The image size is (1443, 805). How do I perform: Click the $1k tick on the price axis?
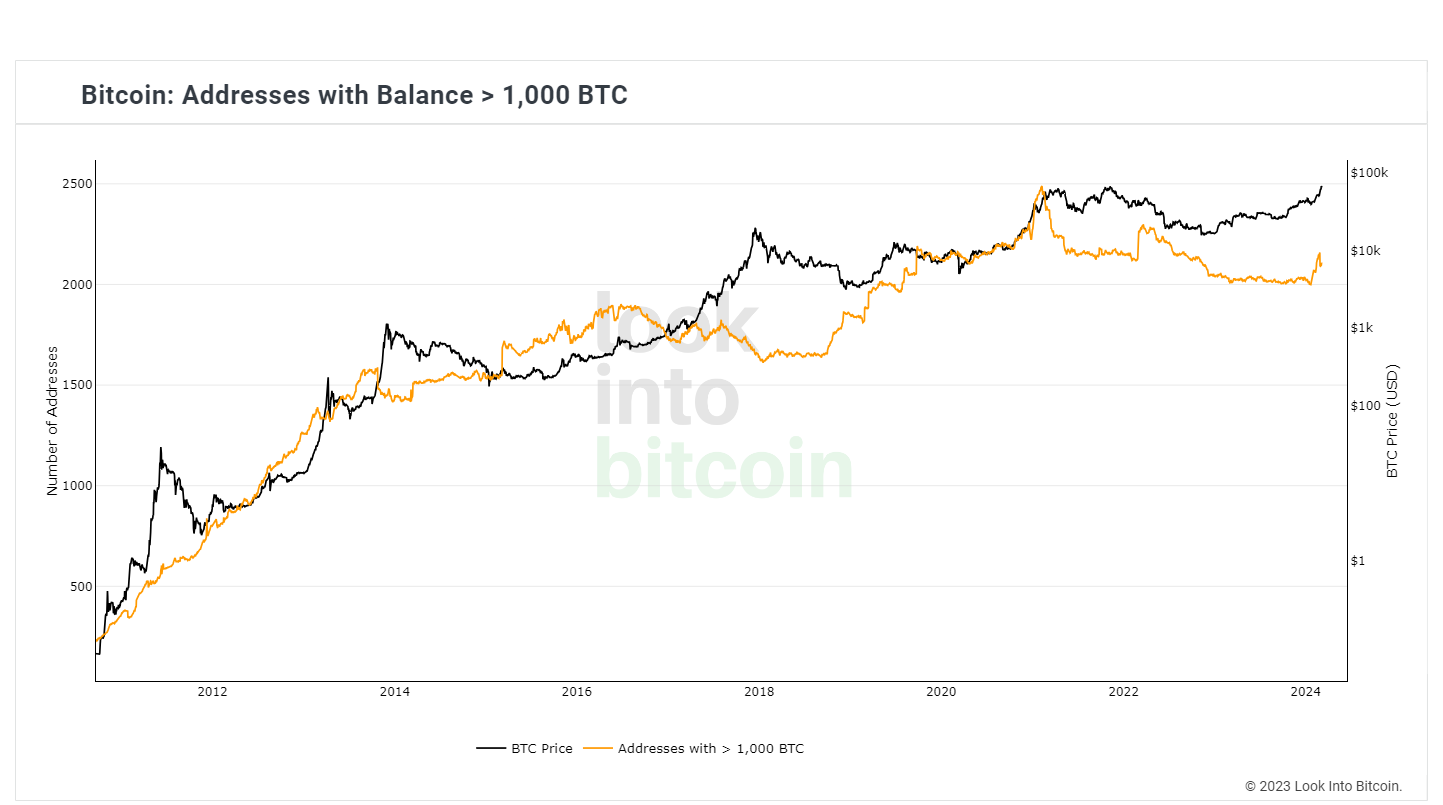pos(1363,328)
